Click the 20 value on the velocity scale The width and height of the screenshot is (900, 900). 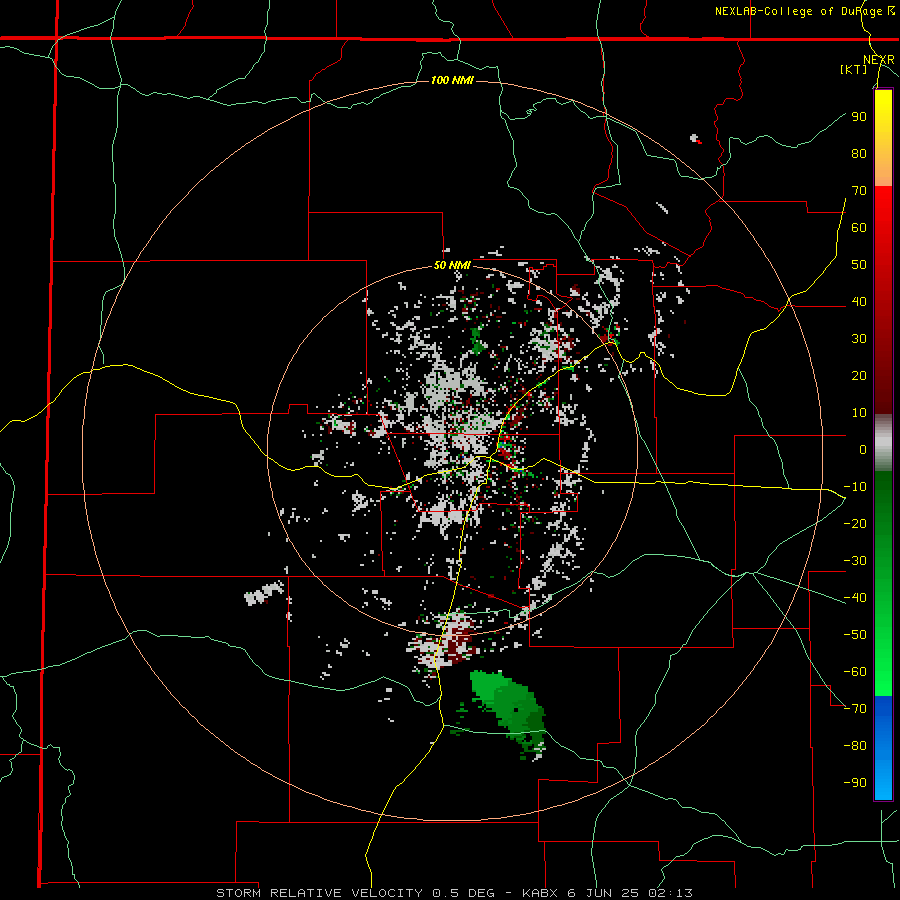[859, 375]
